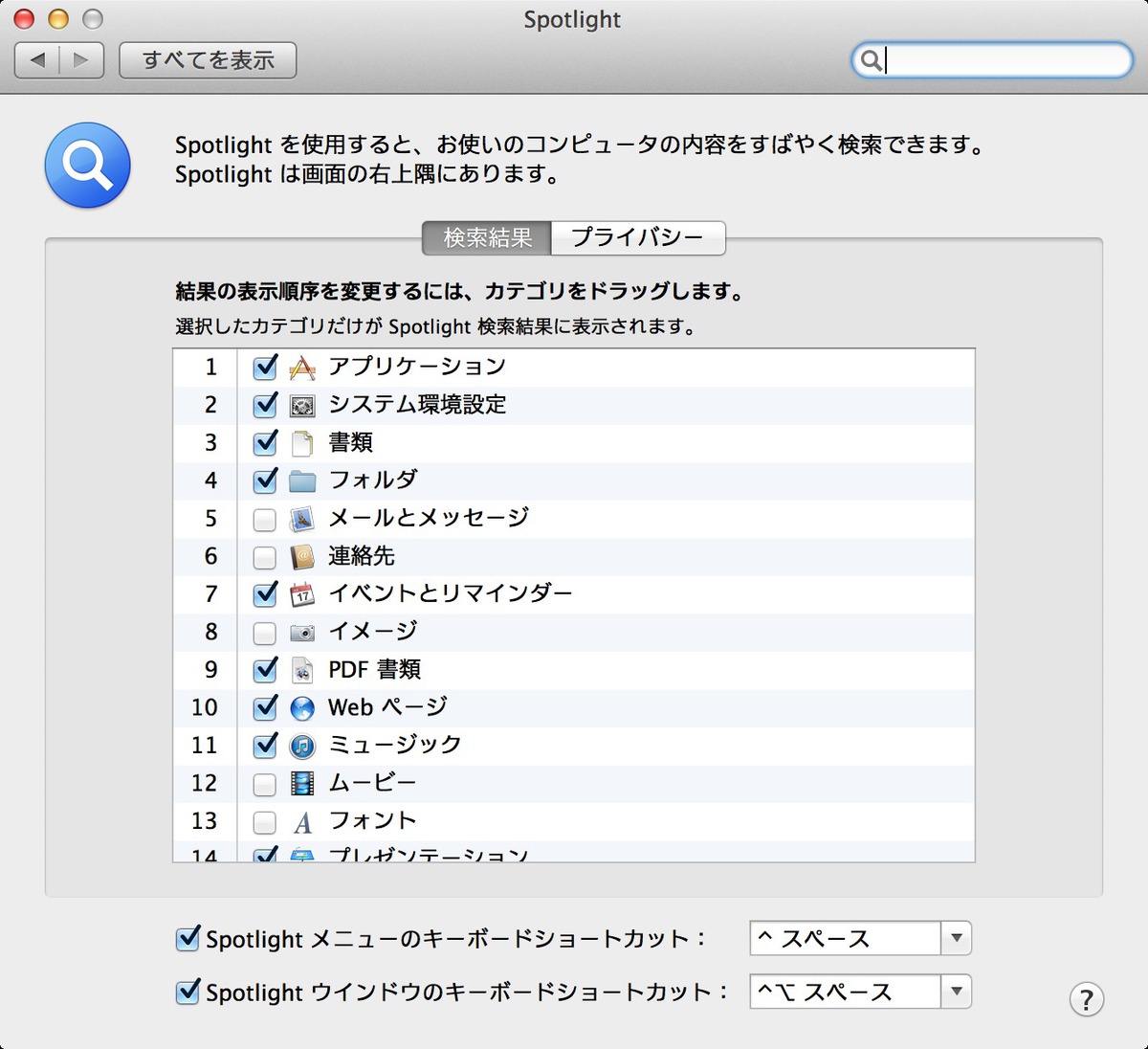Toggle the Spotlight メニュー keyboard shortcut checkbox

pyautogui.click(x=188, y=938)
